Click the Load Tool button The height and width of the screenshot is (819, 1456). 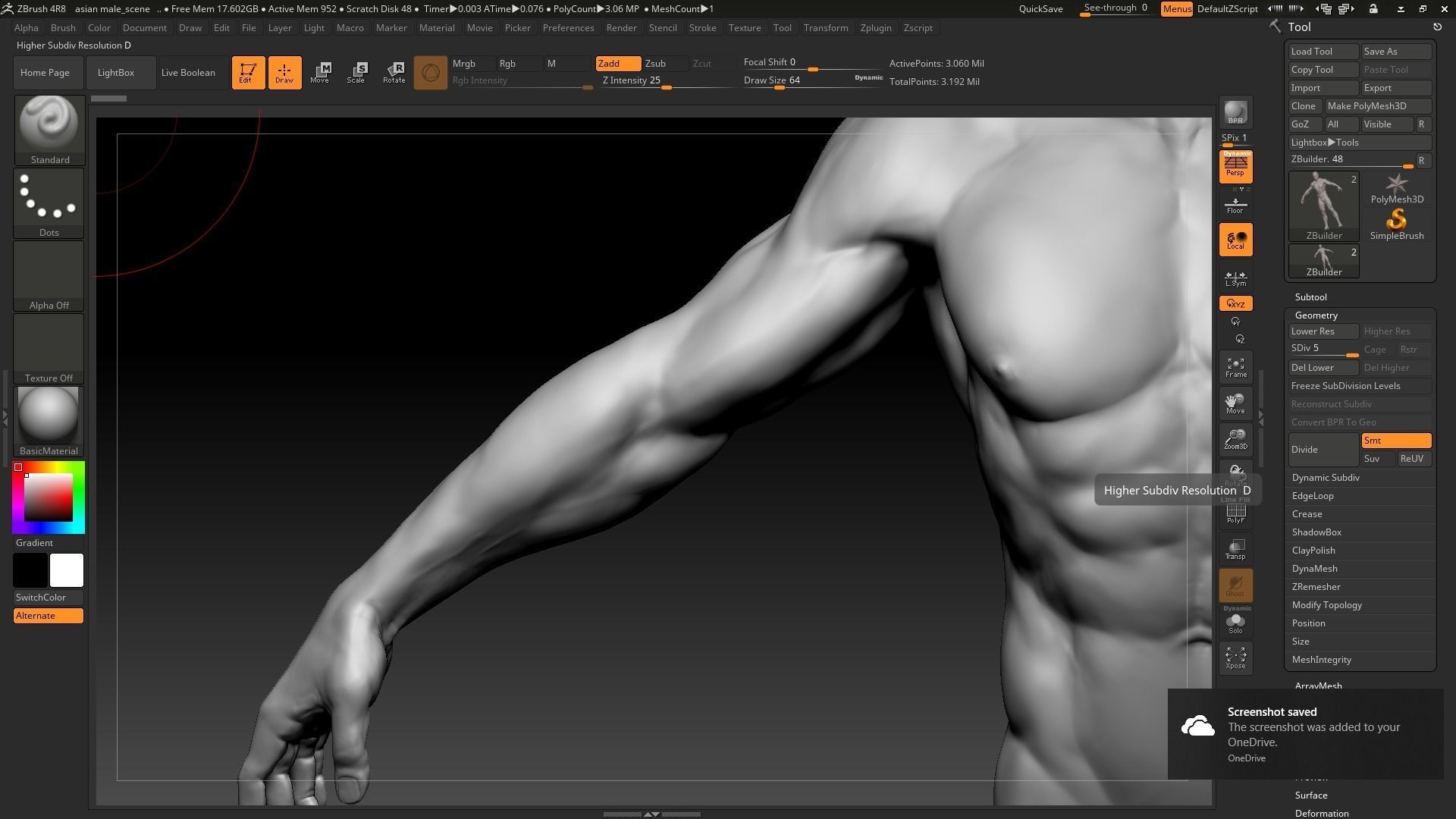coord(1323,52)
